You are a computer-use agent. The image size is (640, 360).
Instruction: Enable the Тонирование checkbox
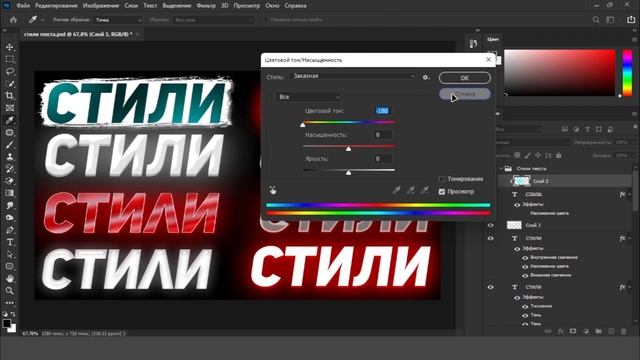[x=442, y=179]
